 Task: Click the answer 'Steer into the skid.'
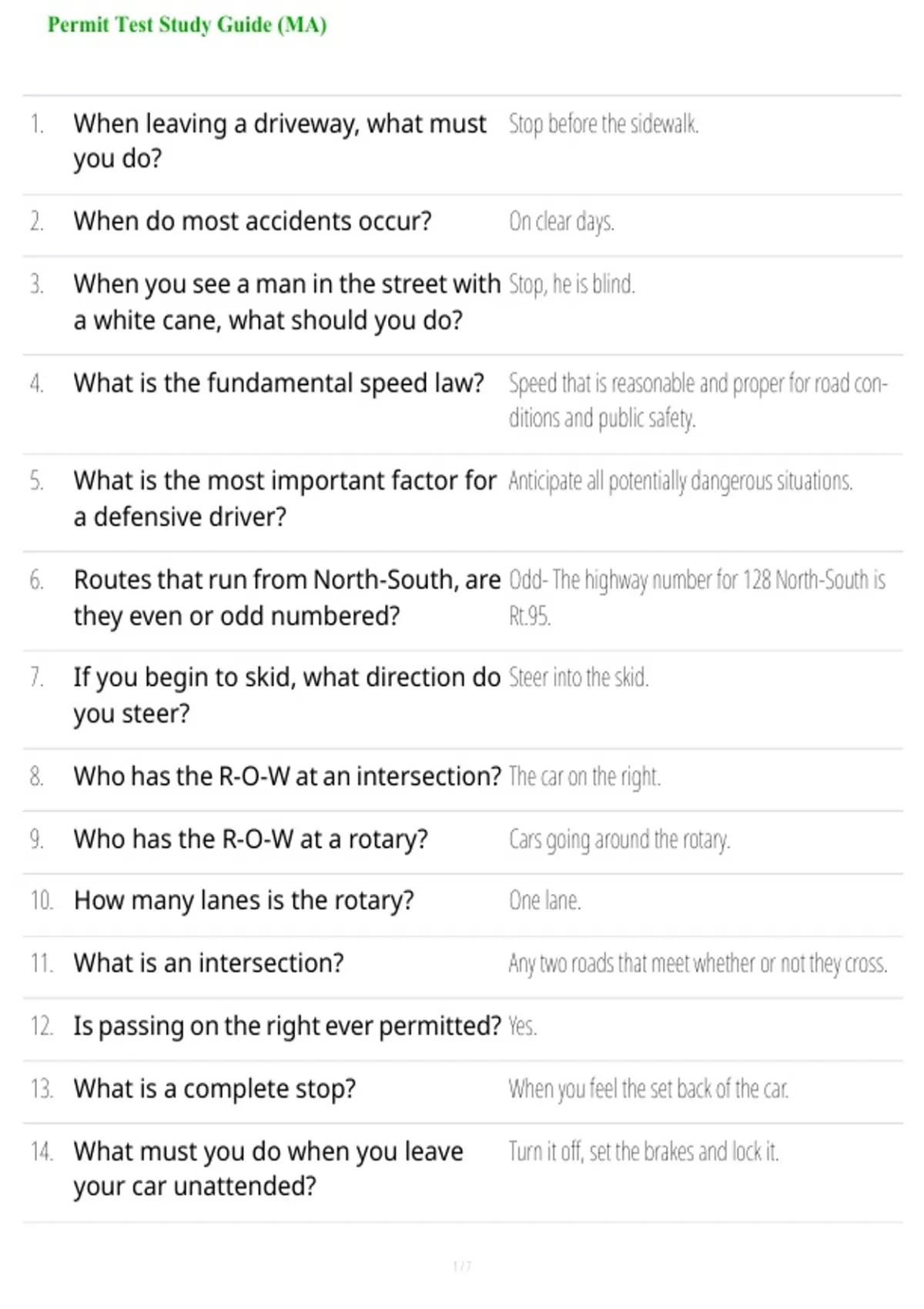[x=578, y=678]
